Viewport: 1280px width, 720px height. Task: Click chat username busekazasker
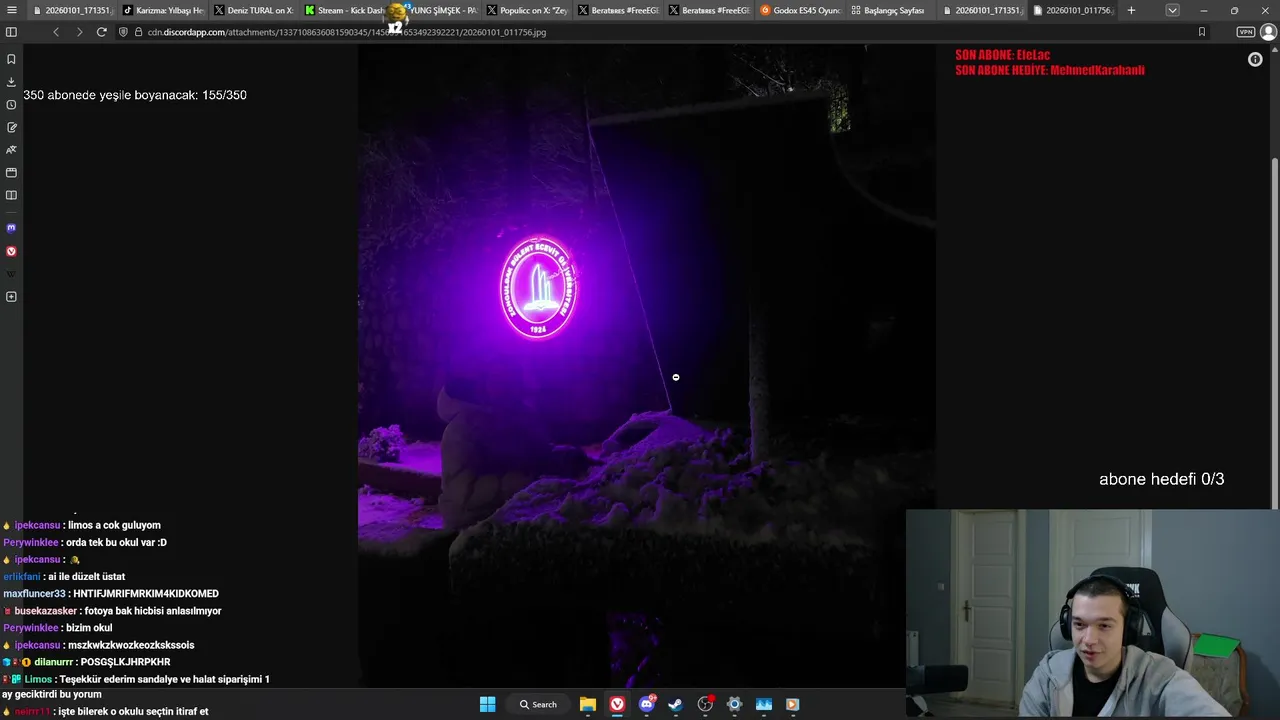click(x=46, y=611)
